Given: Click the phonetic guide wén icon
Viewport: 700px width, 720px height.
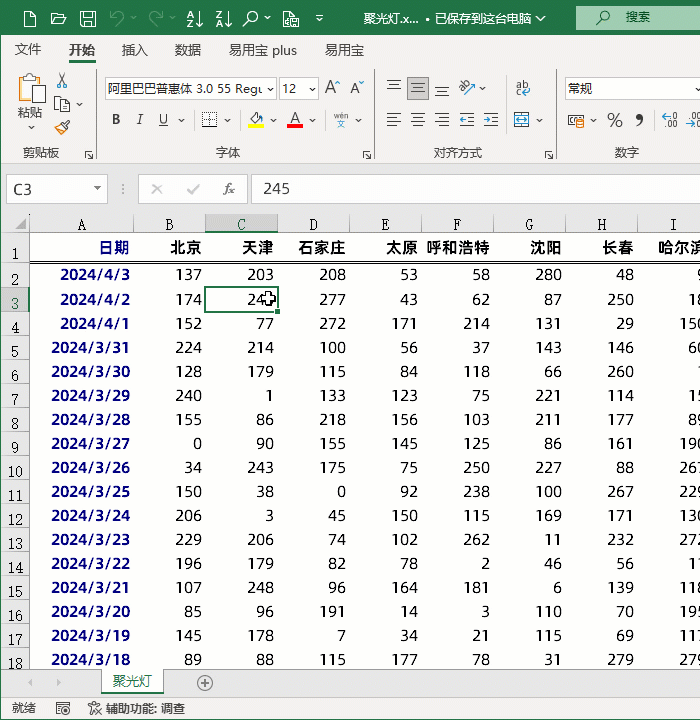Looking at the screenshot, I should [x=341, y=120].
